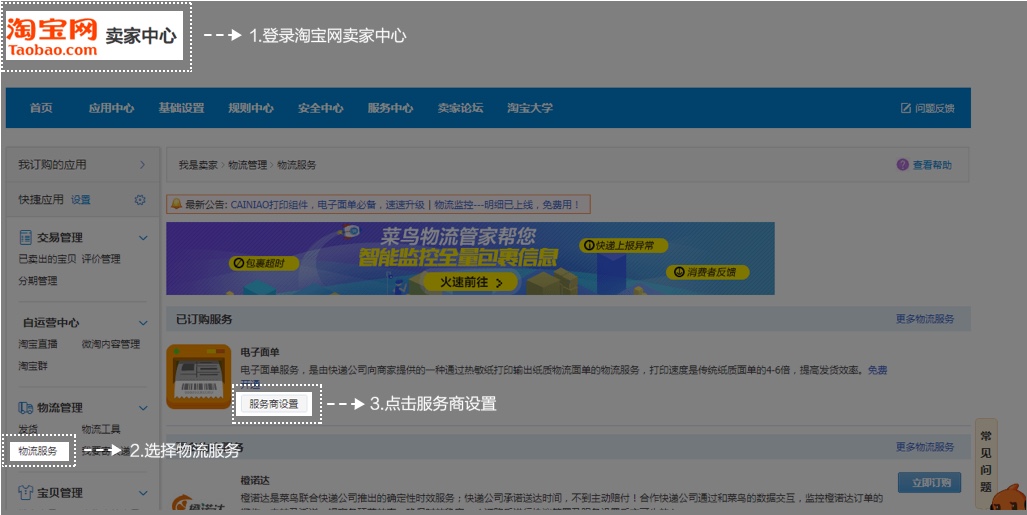Click the 立即订购 button
Image resolution: width=1027 pixels, height=515 pixels.
click(x=929, y=483)
